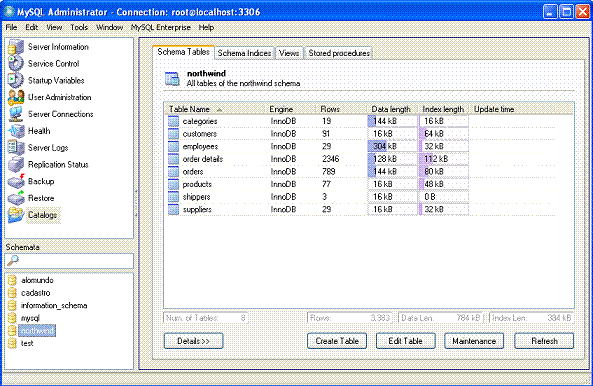This screenshot has height=386, width=593.
Task: Click the Rows 3,383 summary field
Action: click(x=350, y=318)
